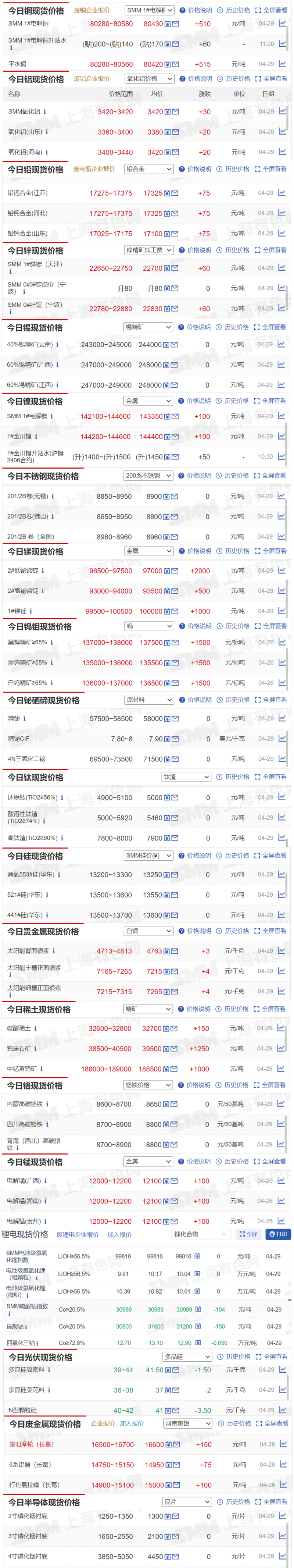Click 四氧化三钴 row name
Image resolution: width=294 pixels, height=1568 pixels.
(x=21, y=1343)
